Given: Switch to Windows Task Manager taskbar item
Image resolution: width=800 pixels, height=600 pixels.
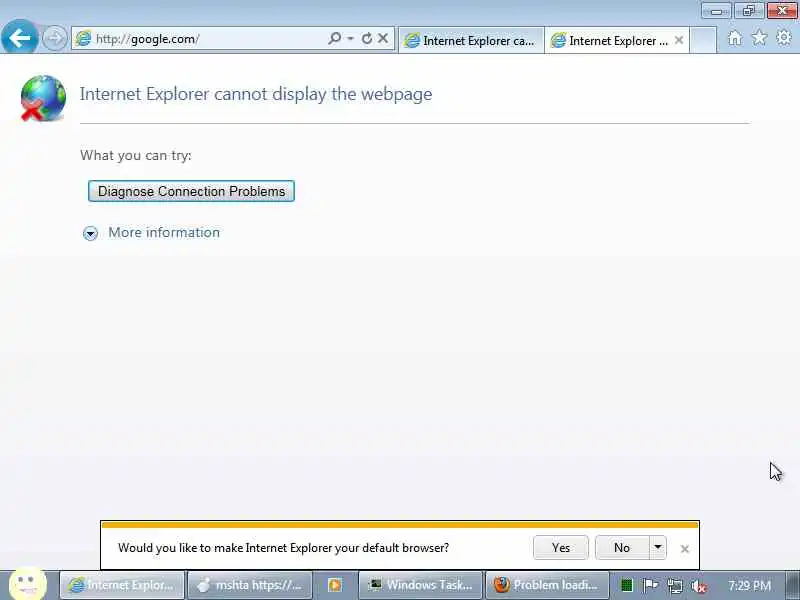Looking at the screenshot, I should 420,585.
